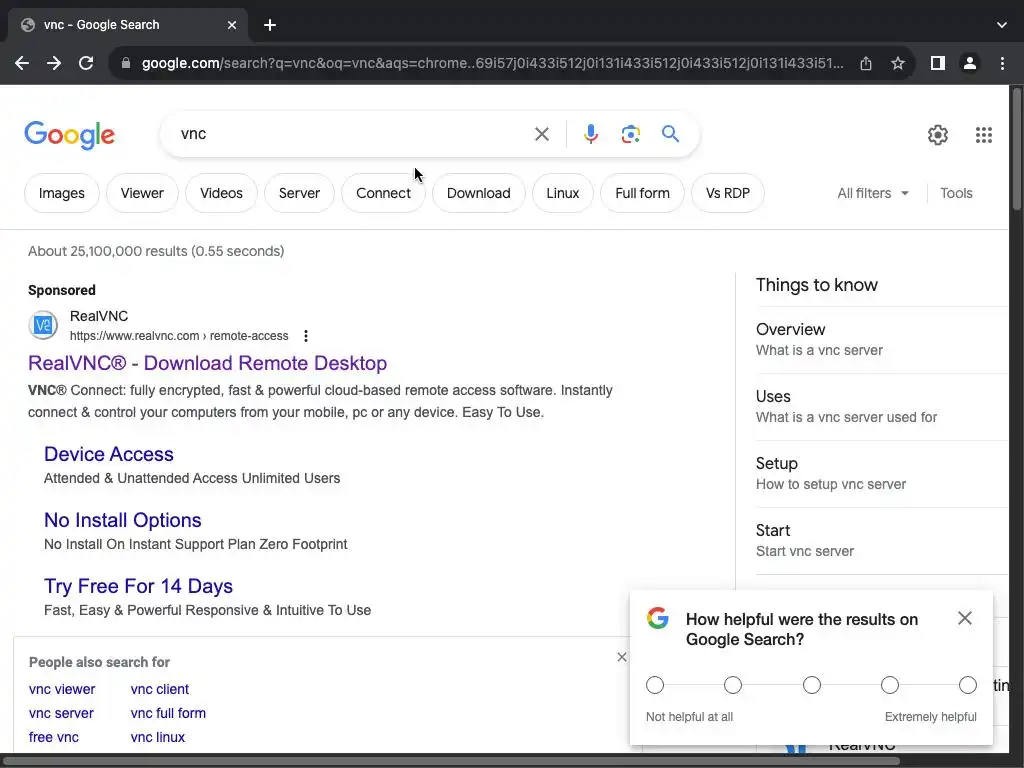This screenshot has width=1024, height=768.
Task: View site information via lock icon
Action: 126,63
